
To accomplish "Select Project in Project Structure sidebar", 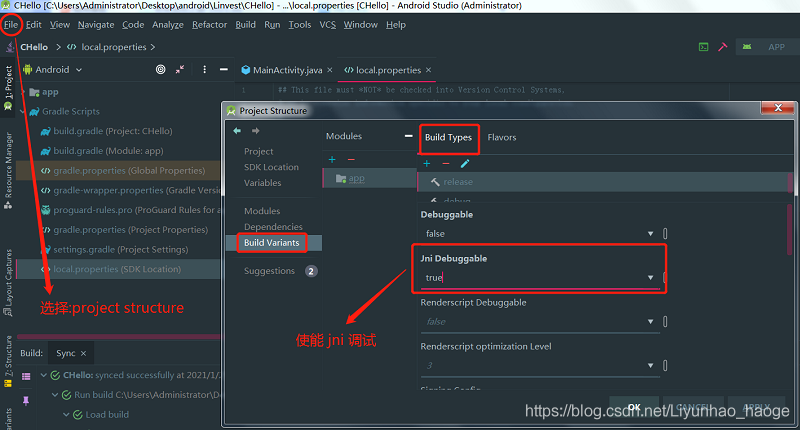I will pos(259,151).
